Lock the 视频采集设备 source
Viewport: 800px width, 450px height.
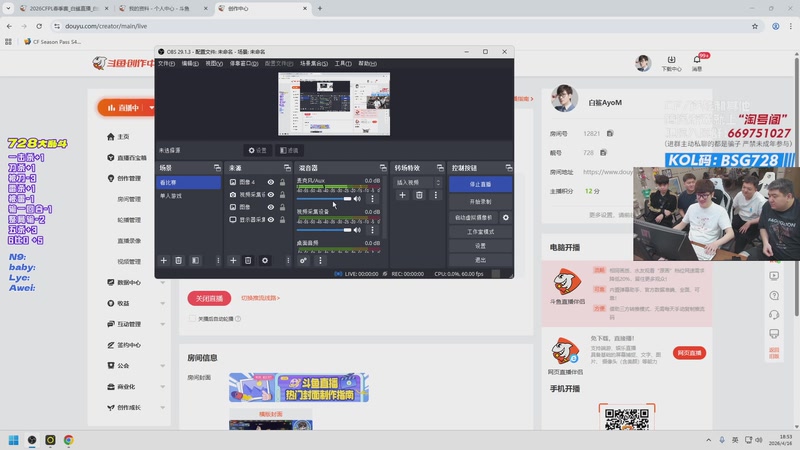282,194
